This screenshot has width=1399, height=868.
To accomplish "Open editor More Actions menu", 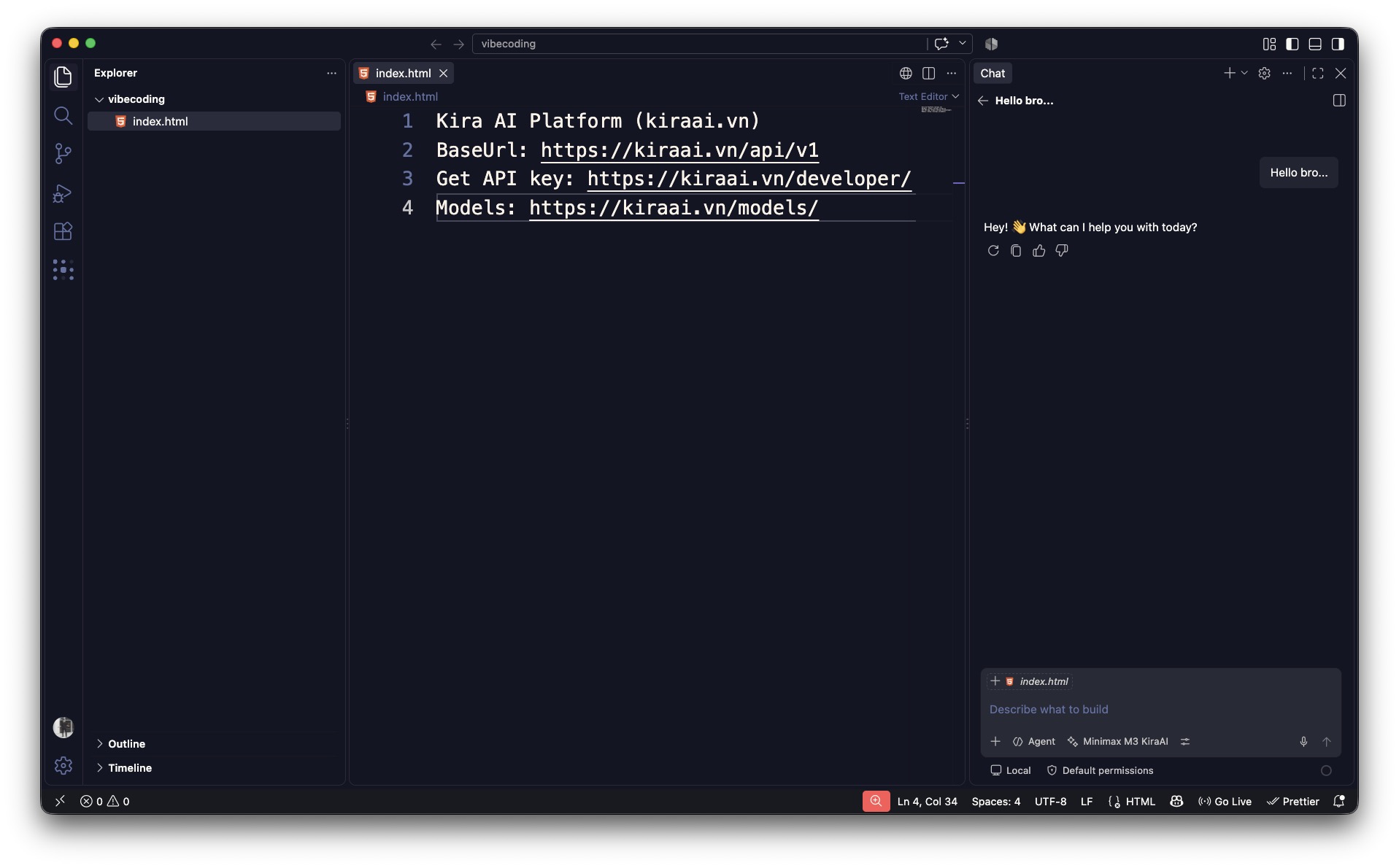I will click(x=951, y=73).
